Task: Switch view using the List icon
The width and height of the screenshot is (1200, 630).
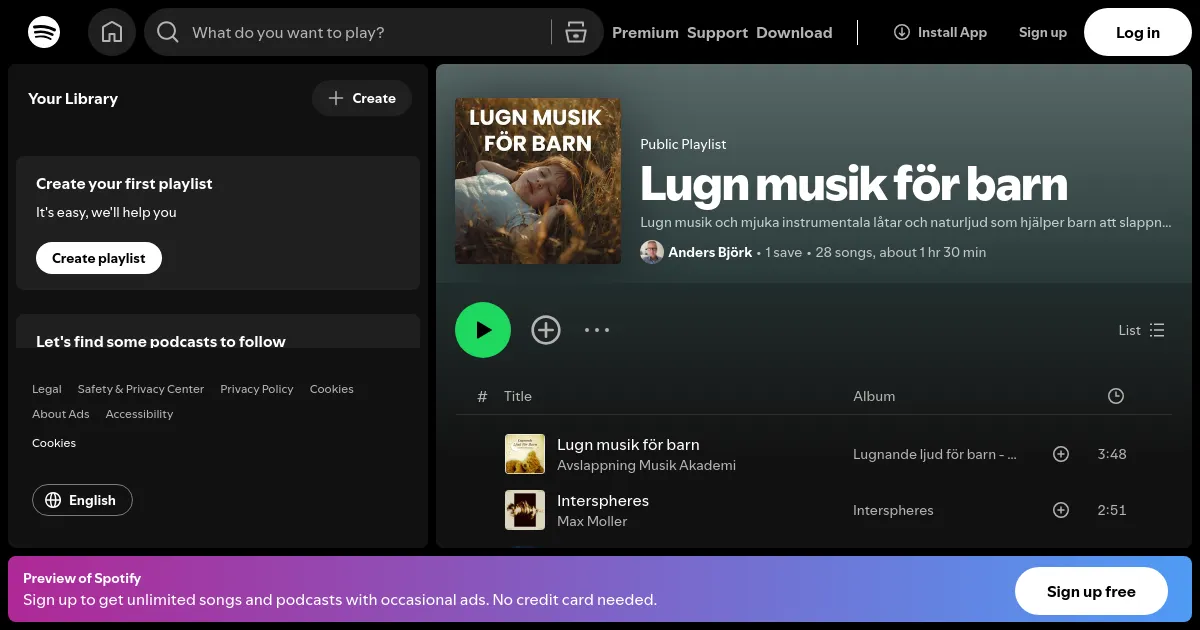Action: tap(1157, 330)
